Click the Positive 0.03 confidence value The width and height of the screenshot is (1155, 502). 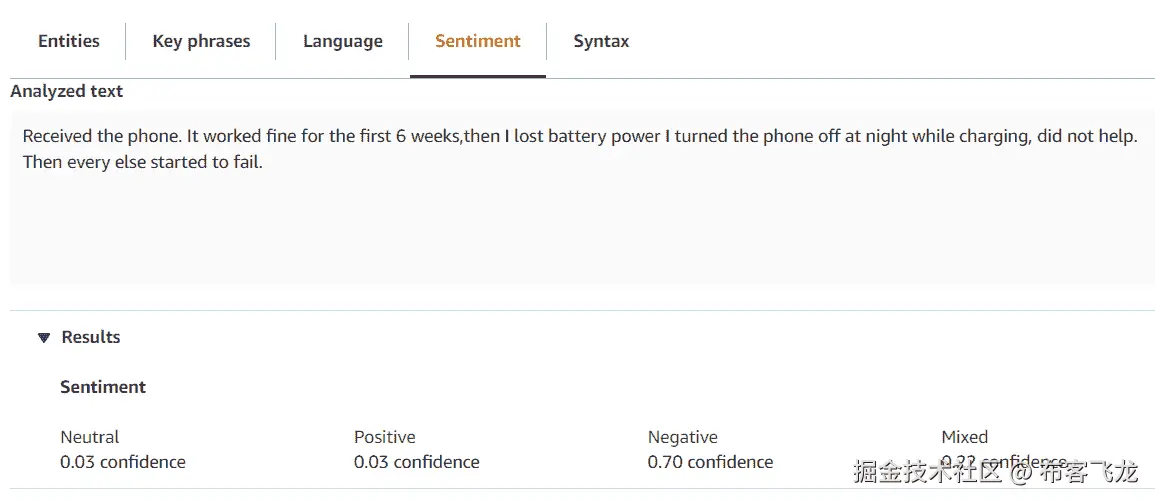click(x=417, y=462)
